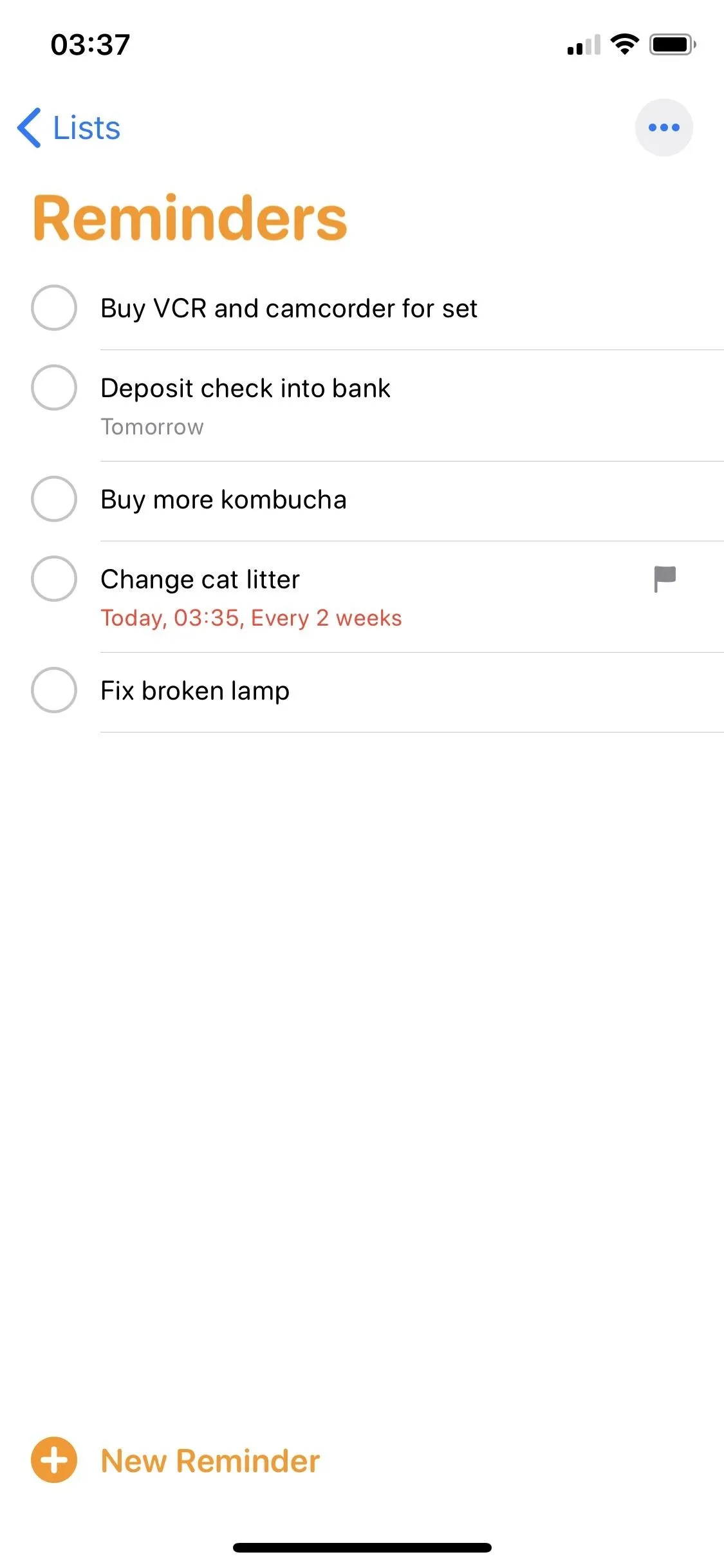Viewport: 724px width, 1568px height.
Task: Complete the Buy more kombucha reminder
Action: point(54,499)
